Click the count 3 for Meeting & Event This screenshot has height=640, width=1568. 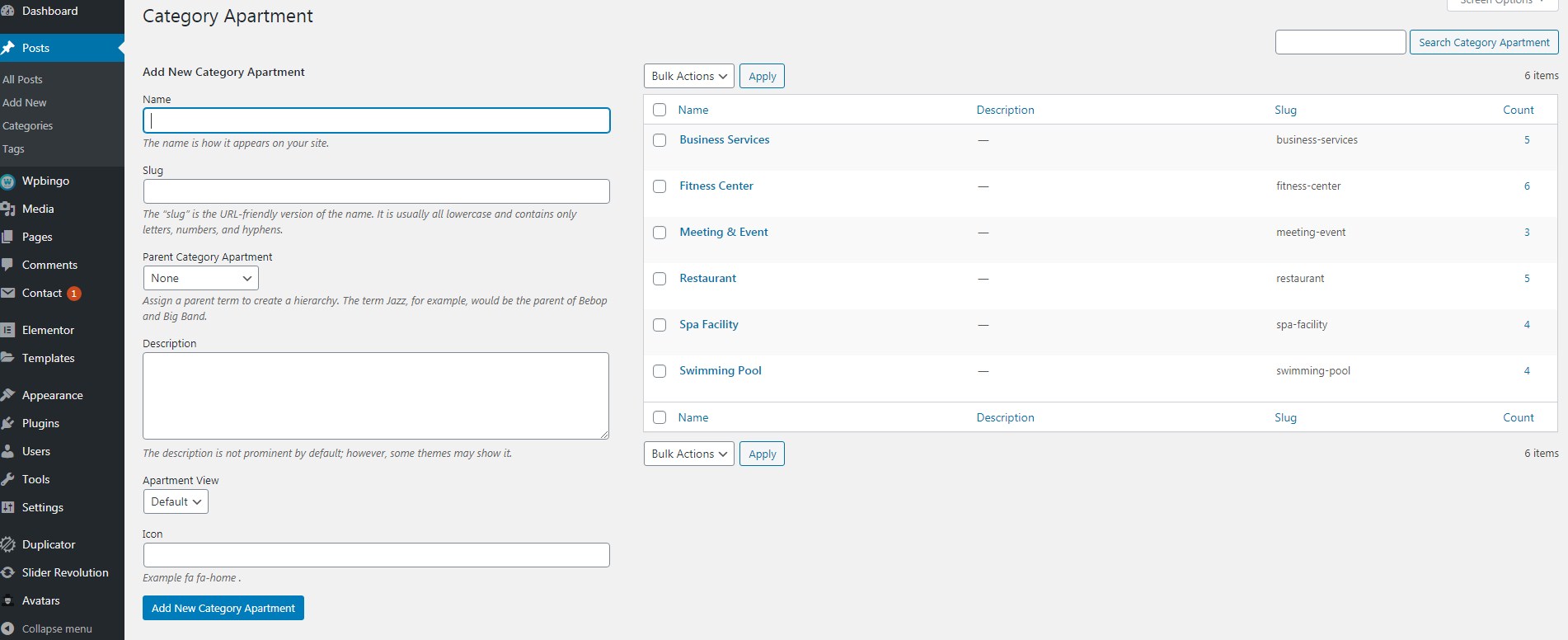1527,232
